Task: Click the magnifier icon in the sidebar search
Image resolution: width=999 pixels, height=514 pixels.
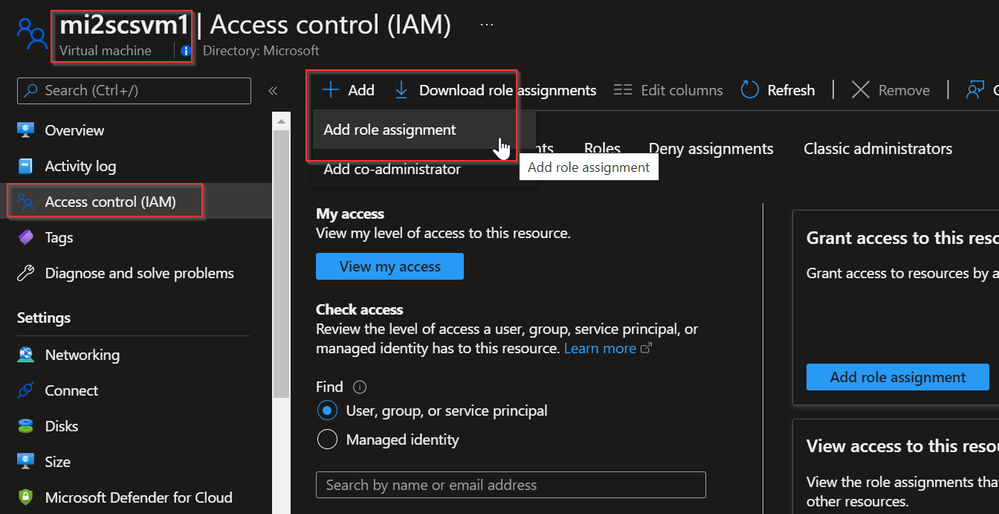Action: click(30, 90)
